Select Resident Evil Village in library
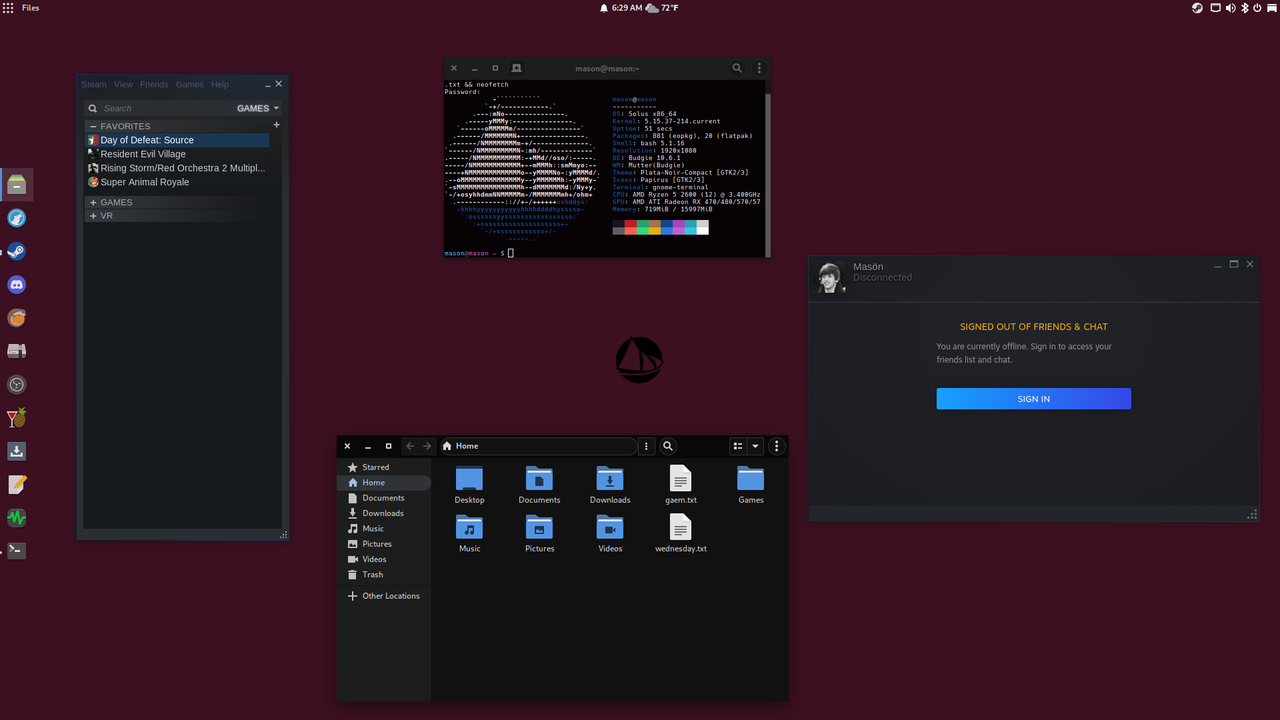The height and width of the screenshot is (720, 1280). pos(177,154)
